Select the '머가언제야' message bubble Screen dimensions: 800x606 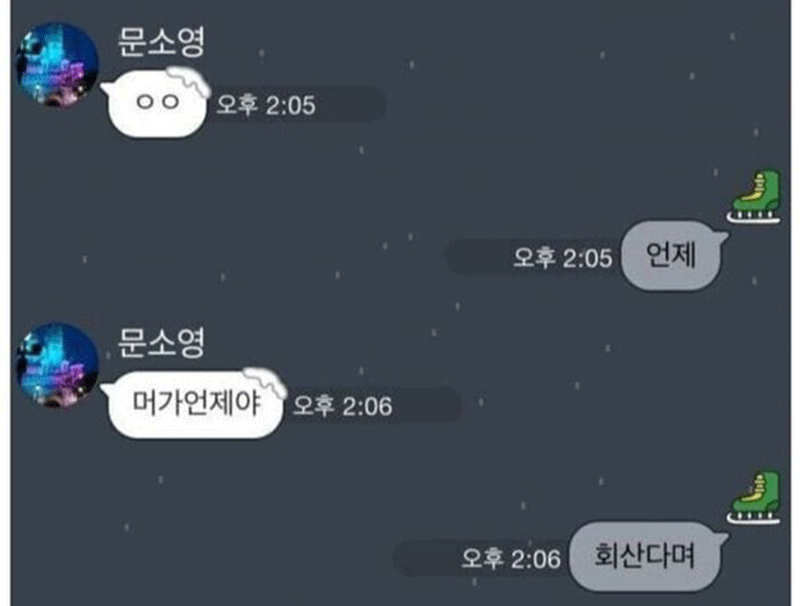pyautogui.click(x=195, y=404)
